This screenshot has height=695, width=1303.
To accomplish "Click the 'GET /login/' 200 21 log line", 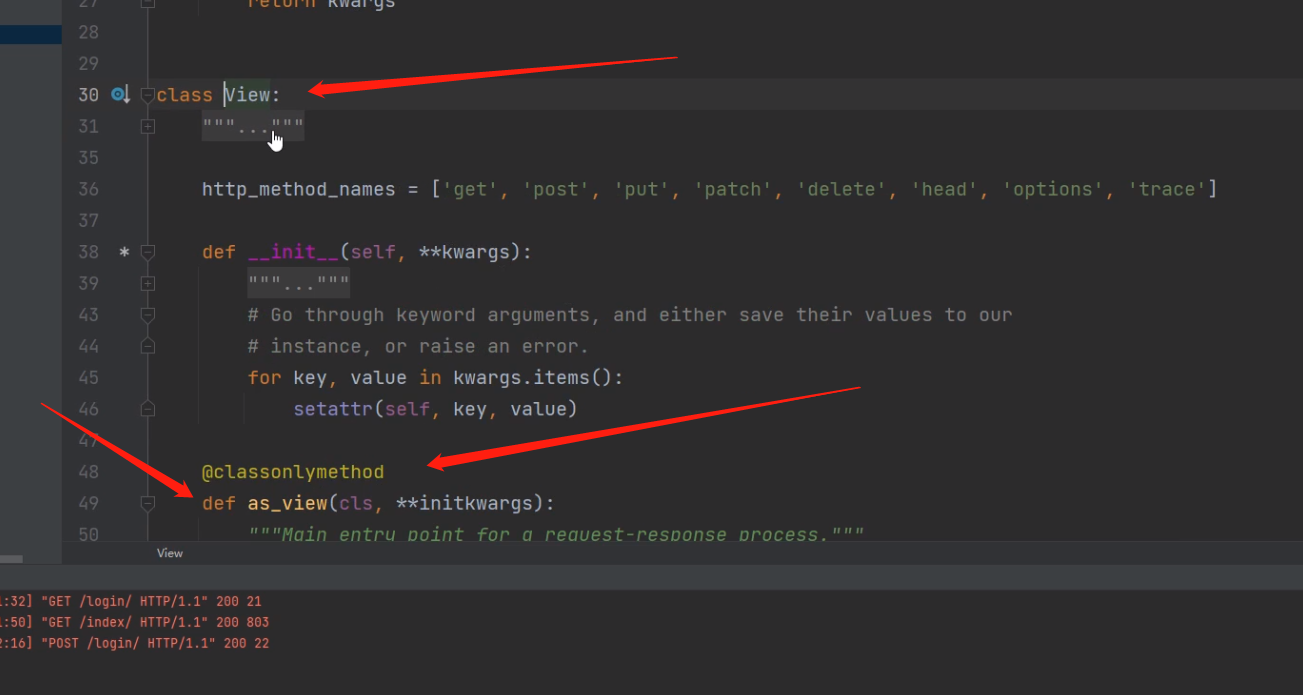I will click(131, 601).
